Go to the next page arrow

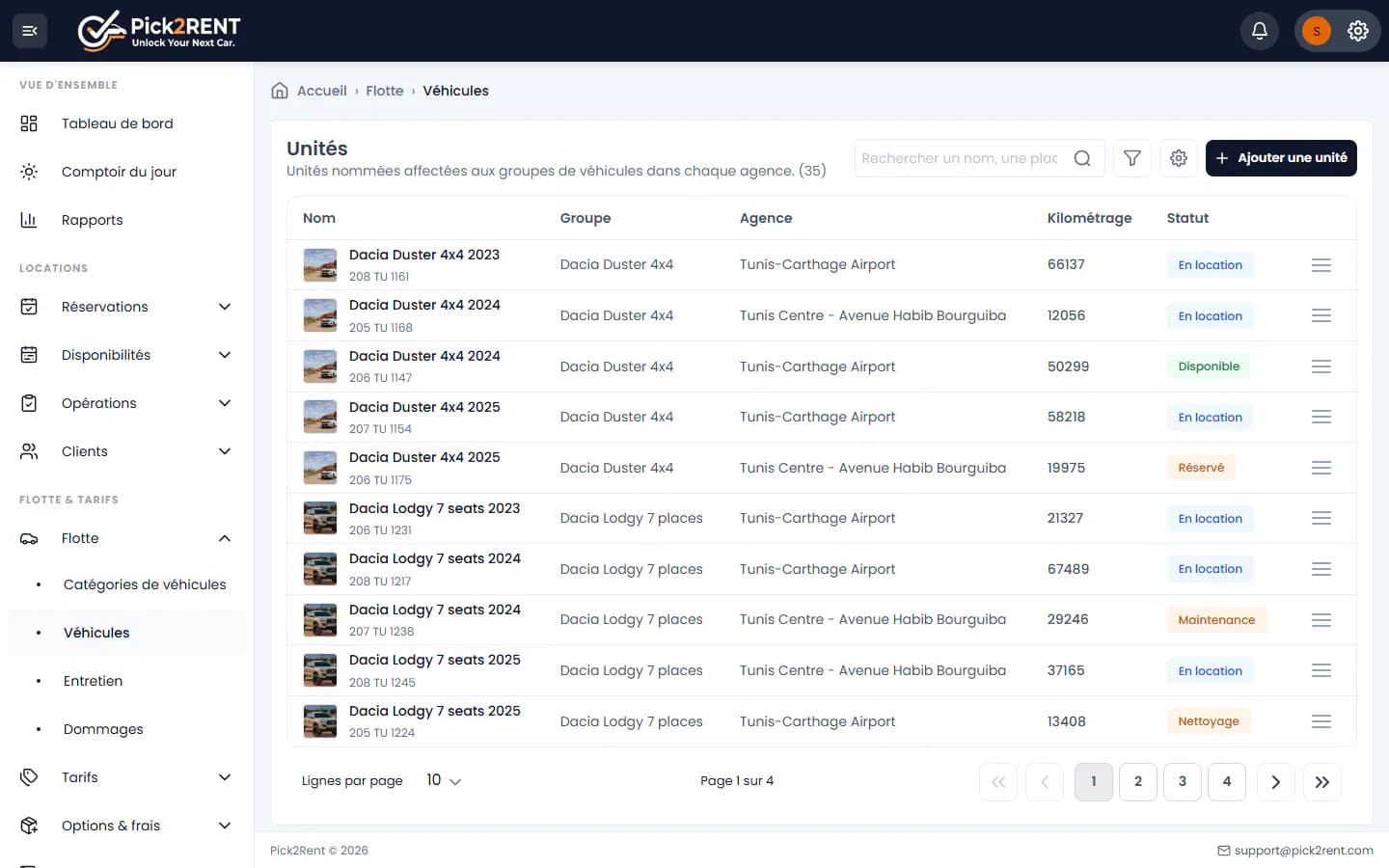click(1275, 782)
